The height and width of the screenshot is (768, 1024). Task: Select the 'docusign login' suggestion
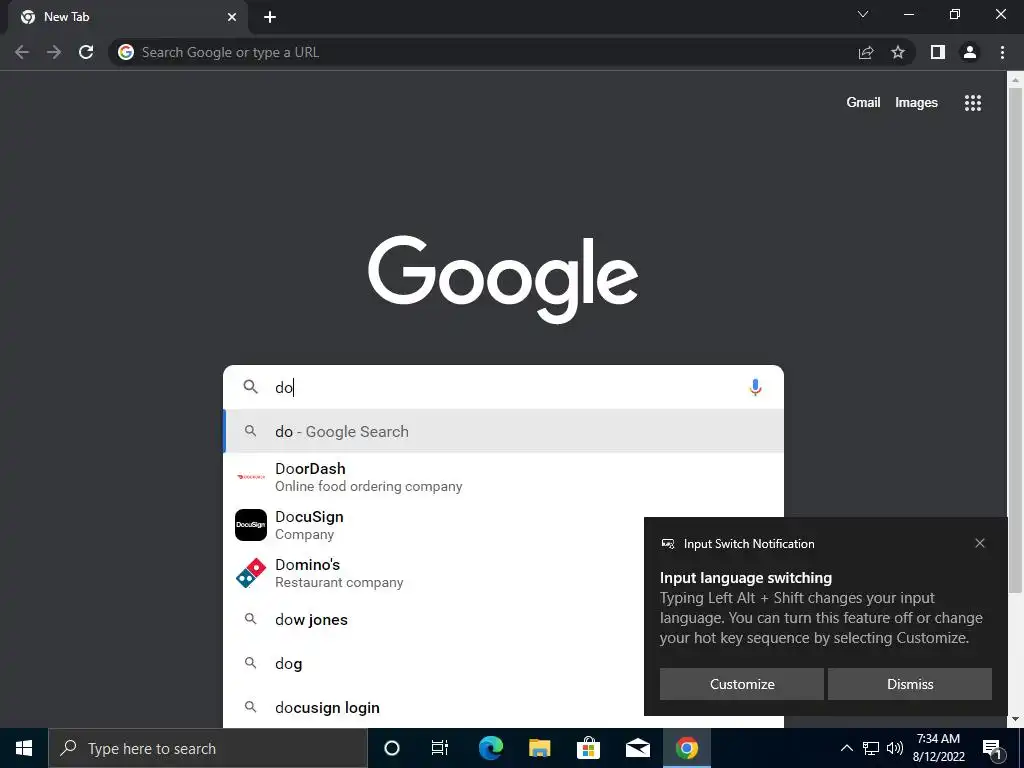coord(327,707)
